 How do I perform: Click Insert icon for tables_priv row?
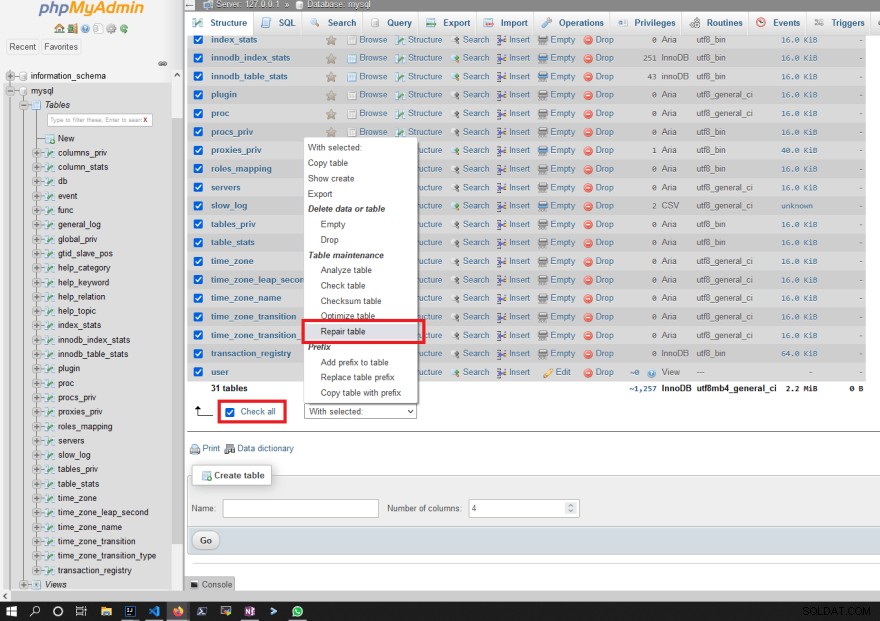[x=502, y=224]
